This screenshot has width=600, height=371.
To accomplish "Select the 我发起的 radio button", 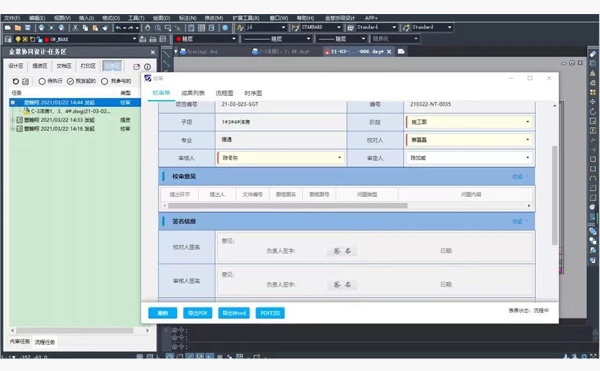I will tap(70, 81).
